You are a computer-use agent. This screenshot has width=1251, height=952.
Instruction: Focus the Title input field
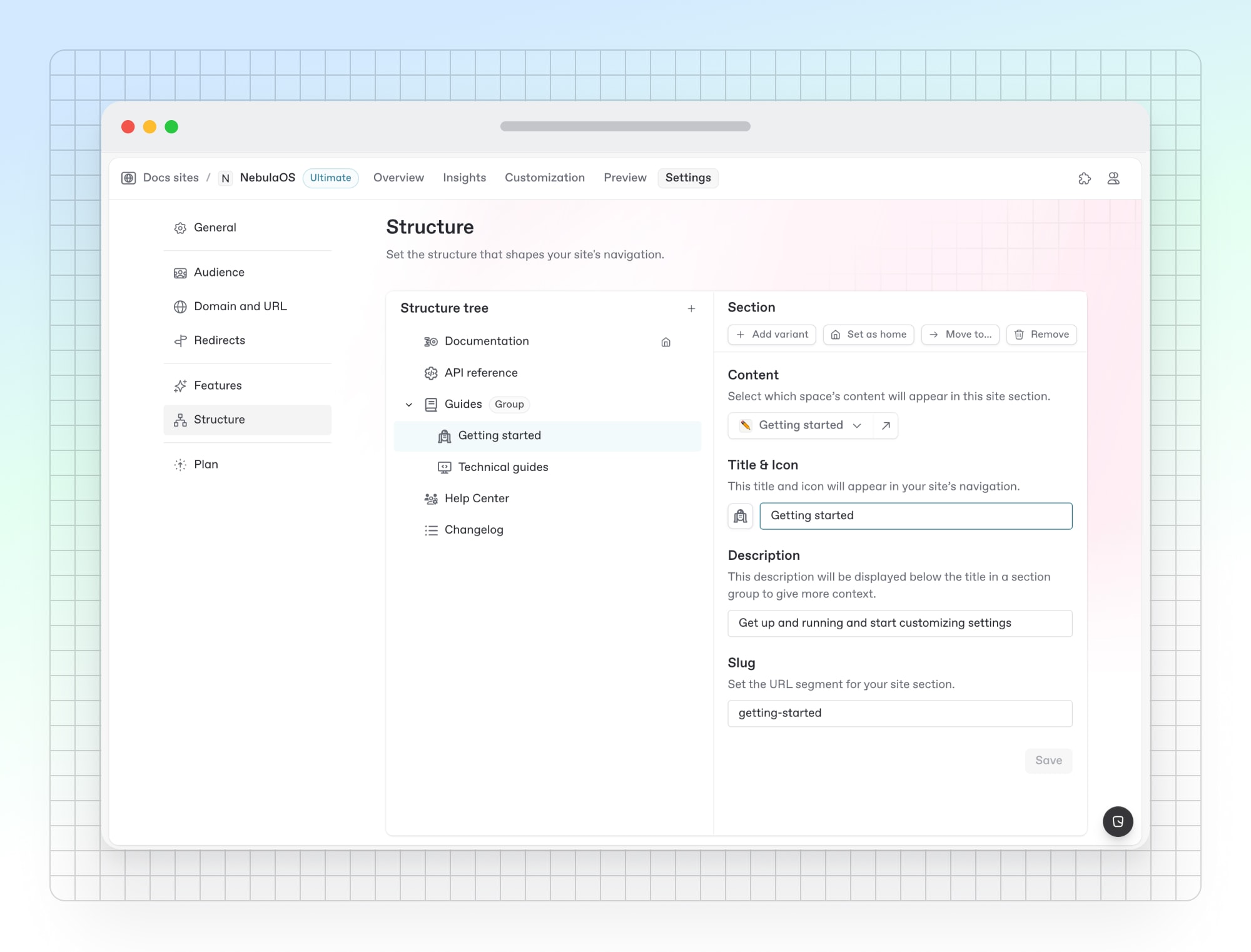pyautogui.click(x=916, y=516)
